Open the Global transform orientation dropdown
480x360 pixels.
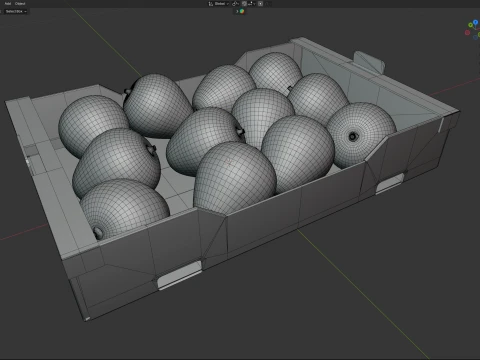click(x=222, y=4)
